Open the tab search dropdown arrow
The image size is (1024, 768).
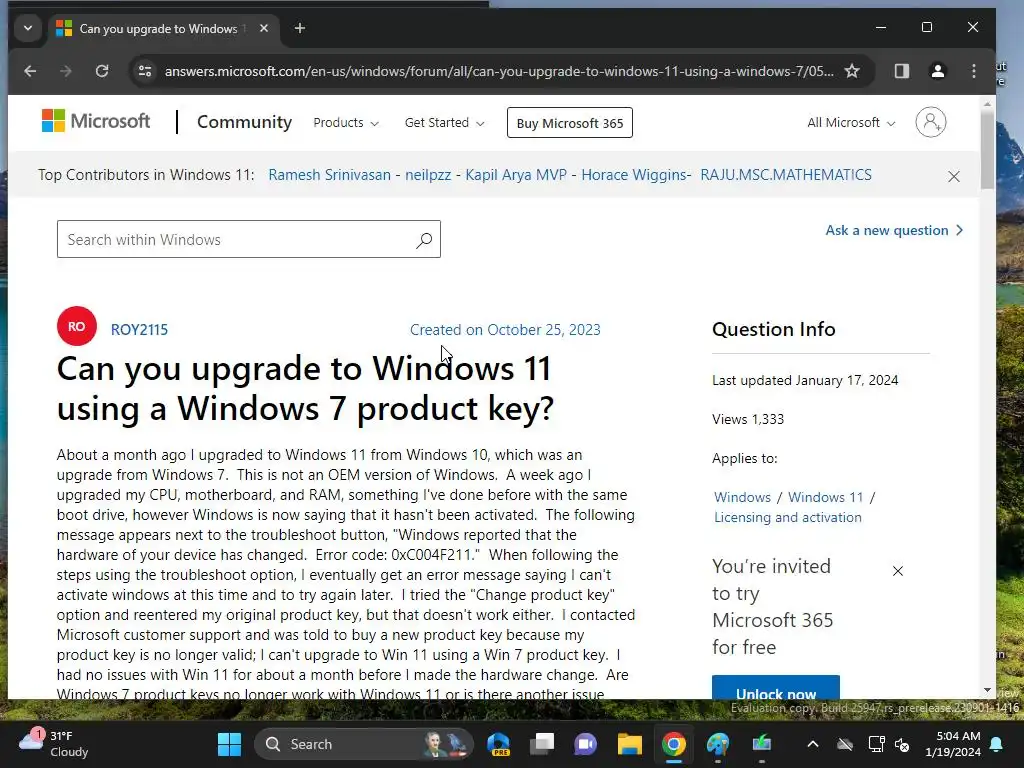pos(27,28)
